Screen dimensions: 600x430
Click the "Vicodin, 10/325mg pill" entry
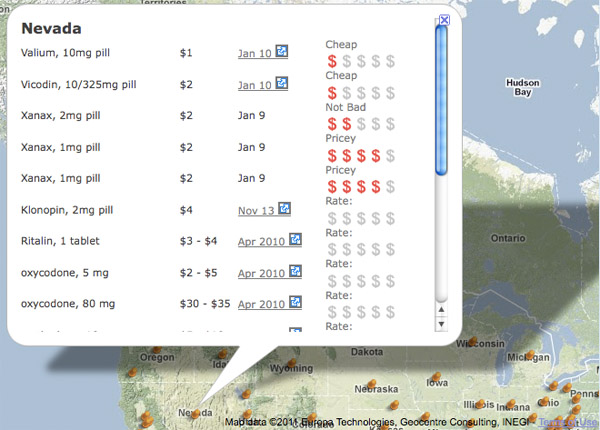pyautogui.click(x=78, y=85)
